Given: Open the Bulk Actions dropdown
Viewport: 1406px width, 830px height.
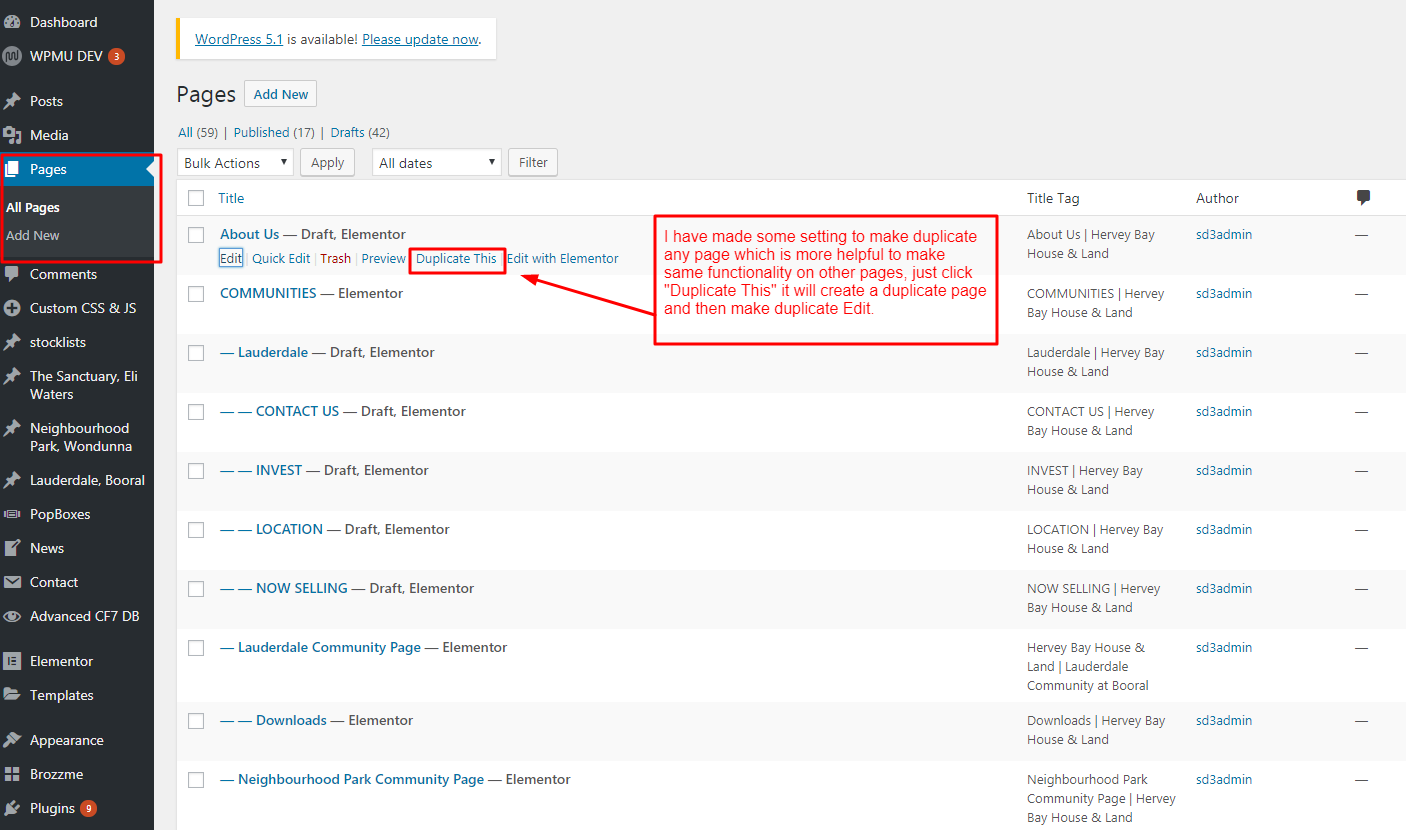Looking at the screenshot, I should (x=236, y=162).
